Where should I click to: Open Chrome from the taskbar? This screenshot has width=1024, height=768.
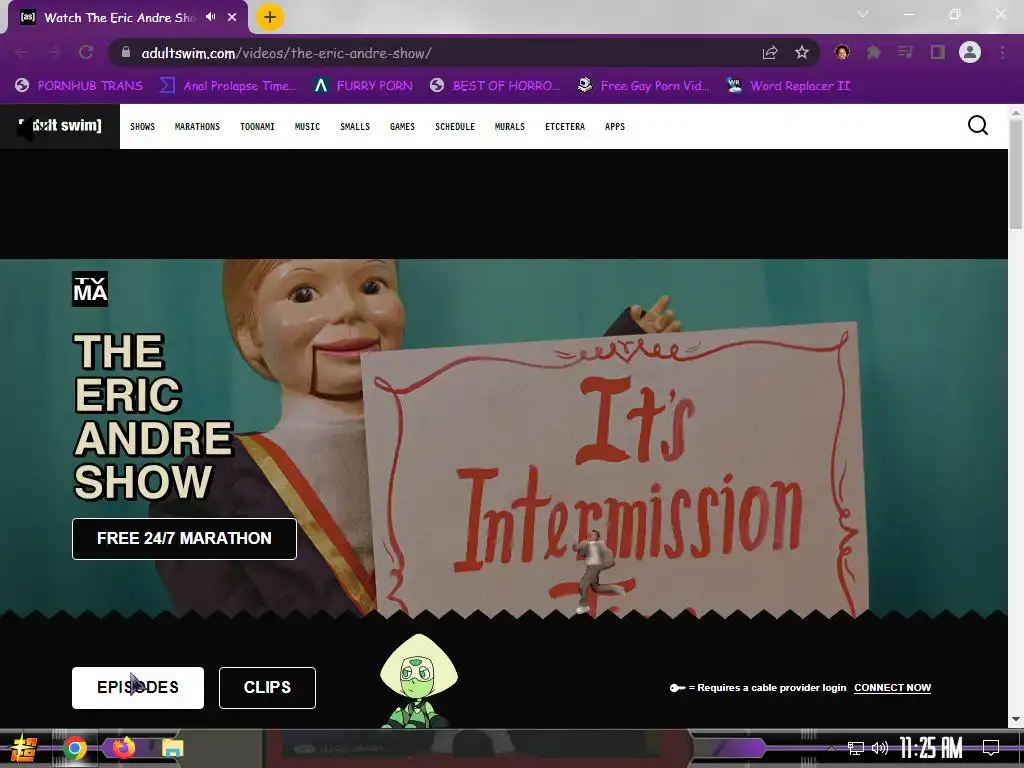coord(75,748)
